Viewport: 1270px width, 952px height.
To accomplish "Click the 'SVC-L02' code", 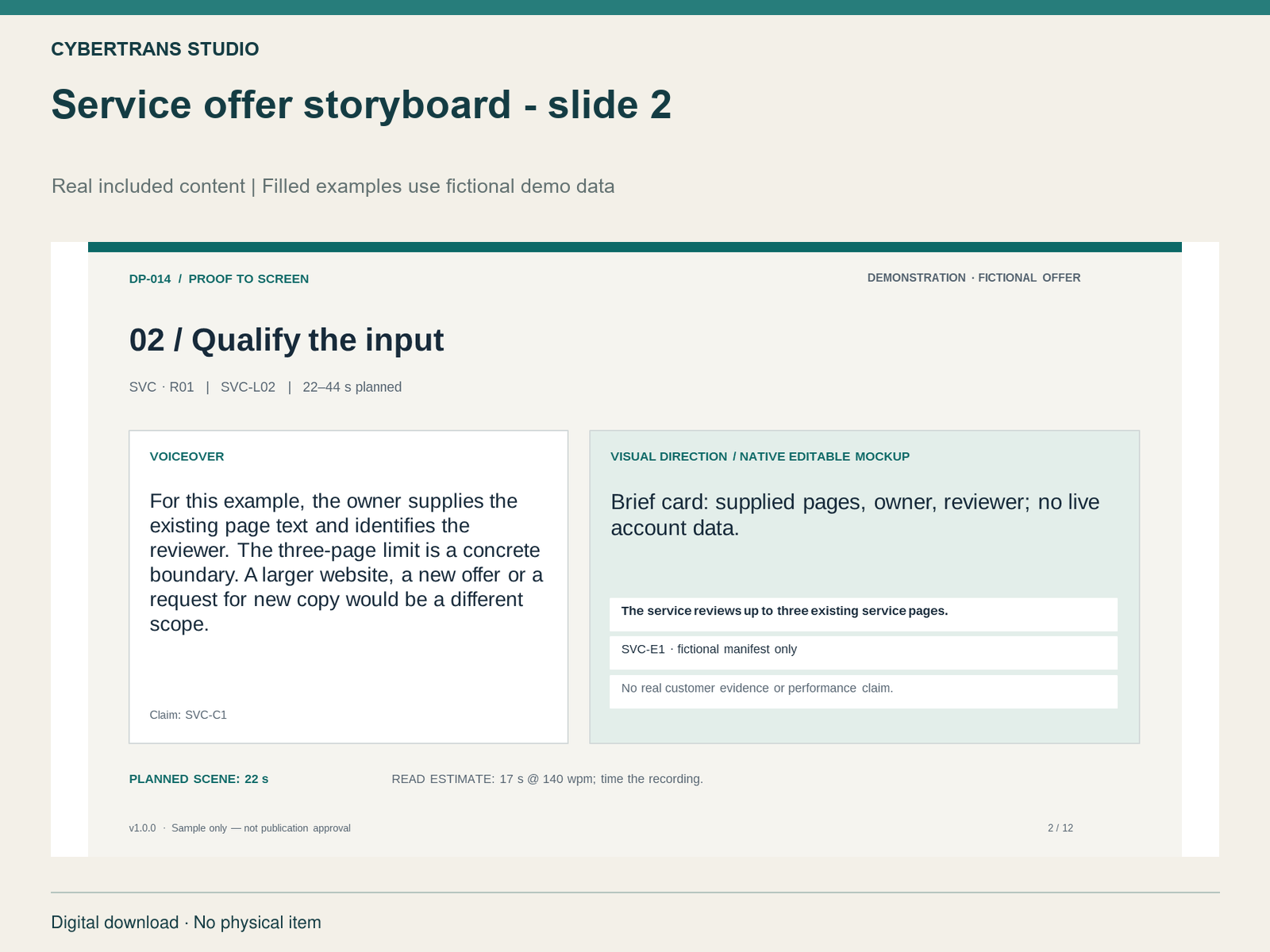I will (248, 387).
